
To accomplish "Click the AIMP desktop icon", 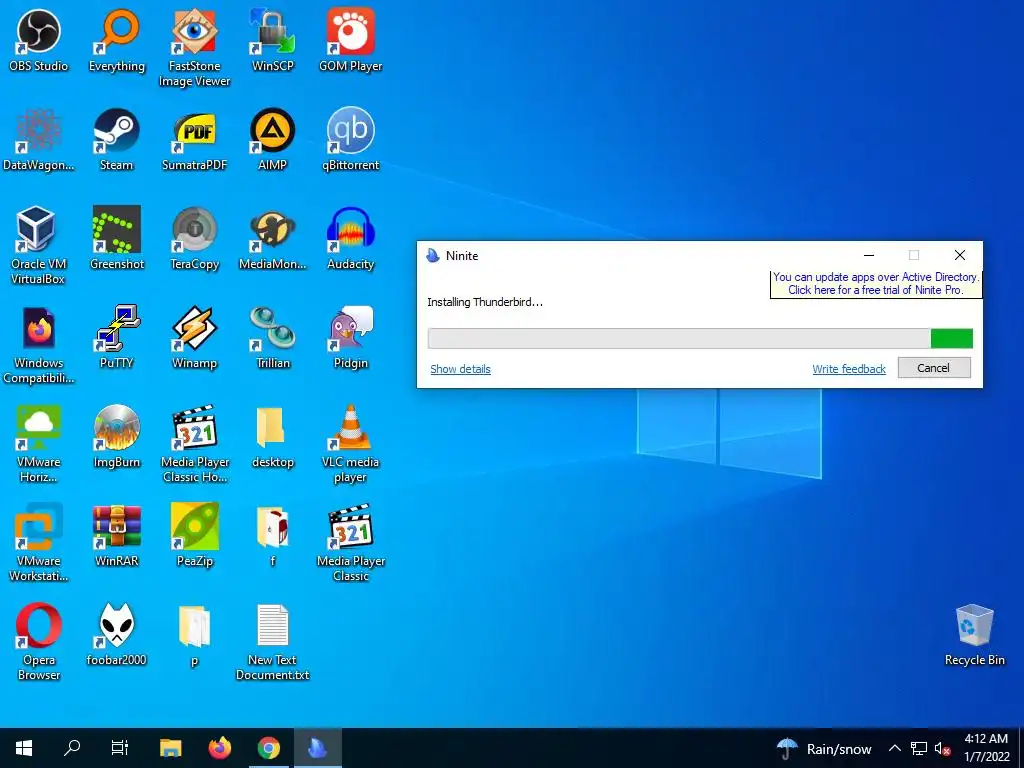I will pos(273,140).
